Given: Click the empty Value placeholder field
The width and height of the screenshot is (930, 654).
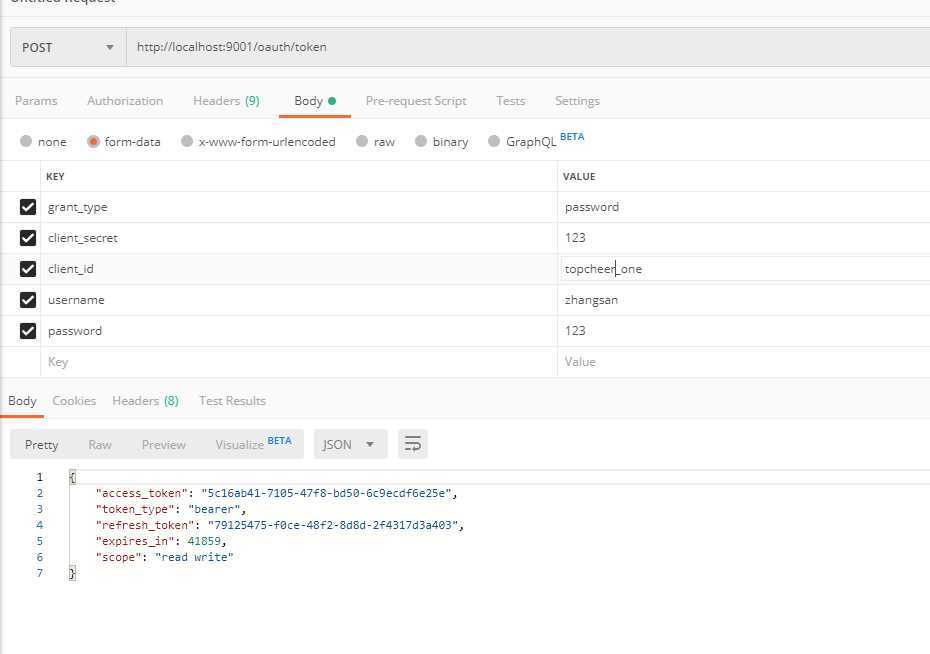Looking at the screenshot, I should pos(744,362).
